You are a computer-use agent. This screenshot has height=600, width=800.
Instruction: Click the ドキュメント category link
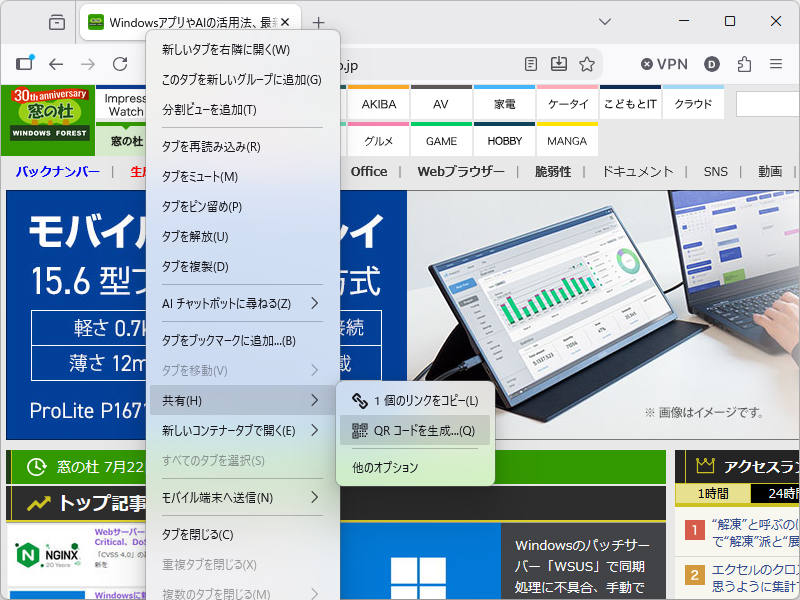[637, 171]
